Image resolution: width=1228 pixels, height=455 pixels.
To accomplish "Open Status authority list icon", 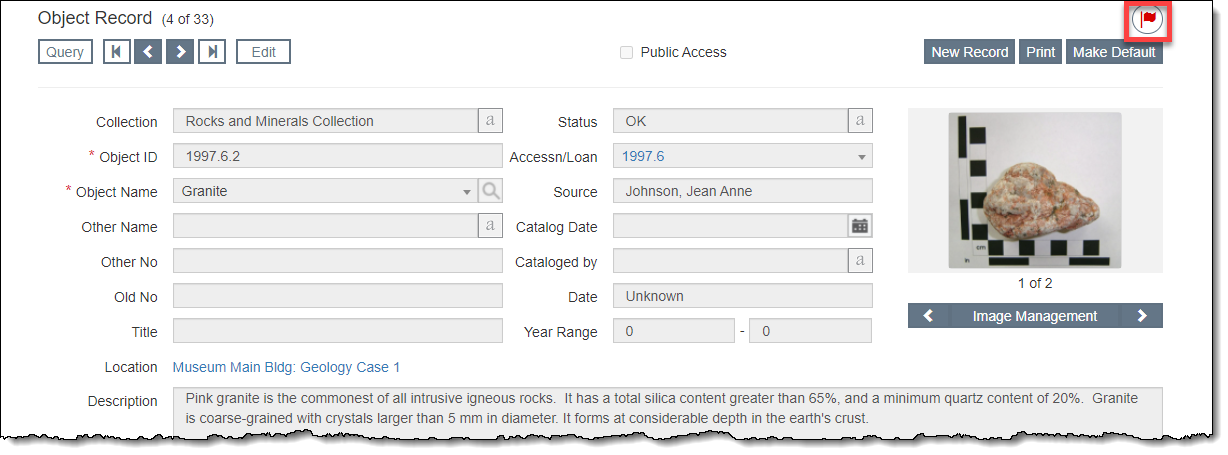I will 860,121.
